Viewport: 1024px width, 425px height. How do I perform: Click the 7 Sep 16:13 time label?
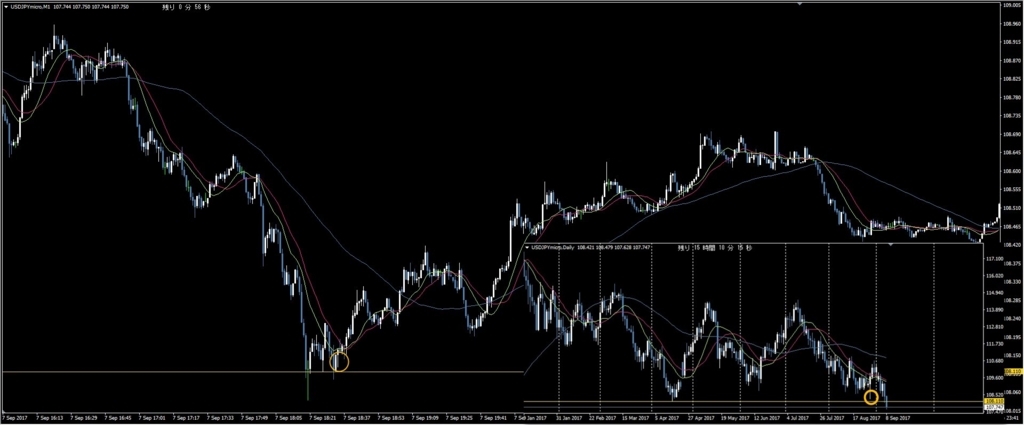coord(50,416)
